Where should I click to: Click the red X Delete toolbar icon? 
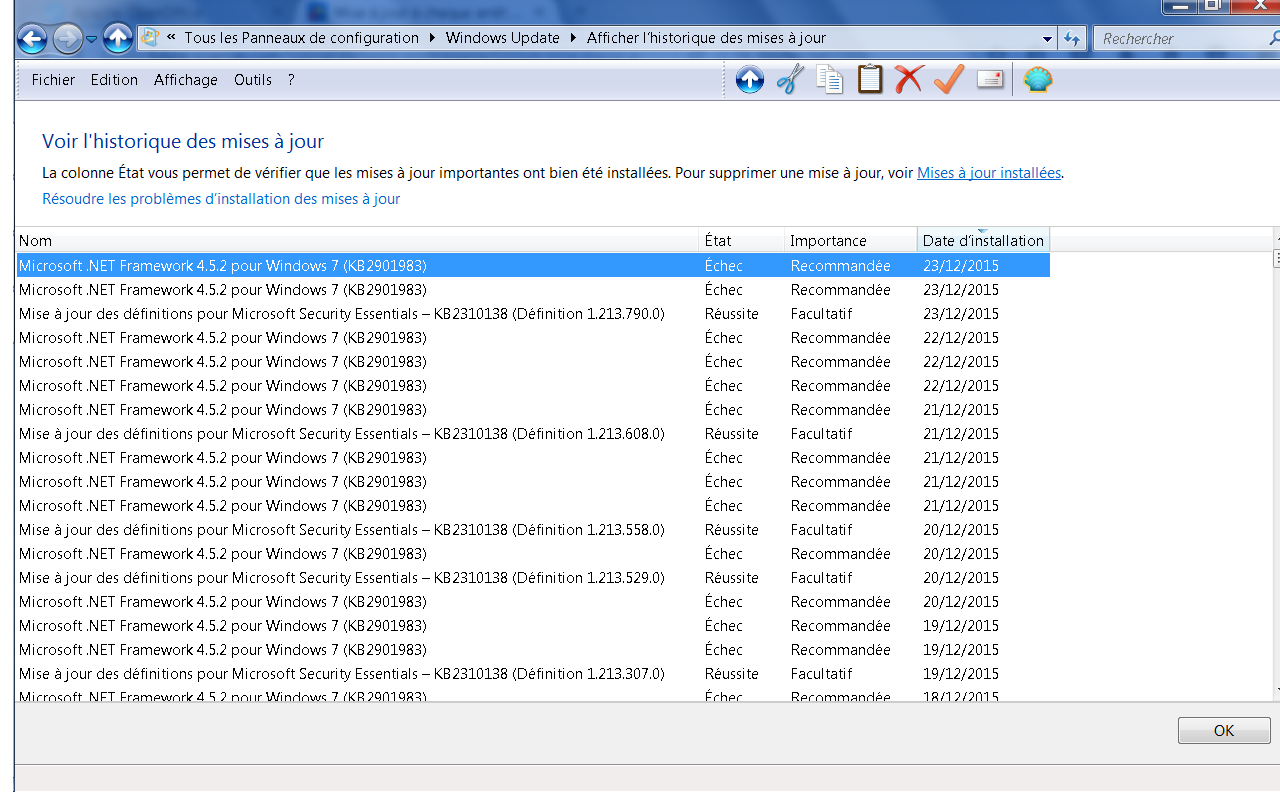[909, 79]
